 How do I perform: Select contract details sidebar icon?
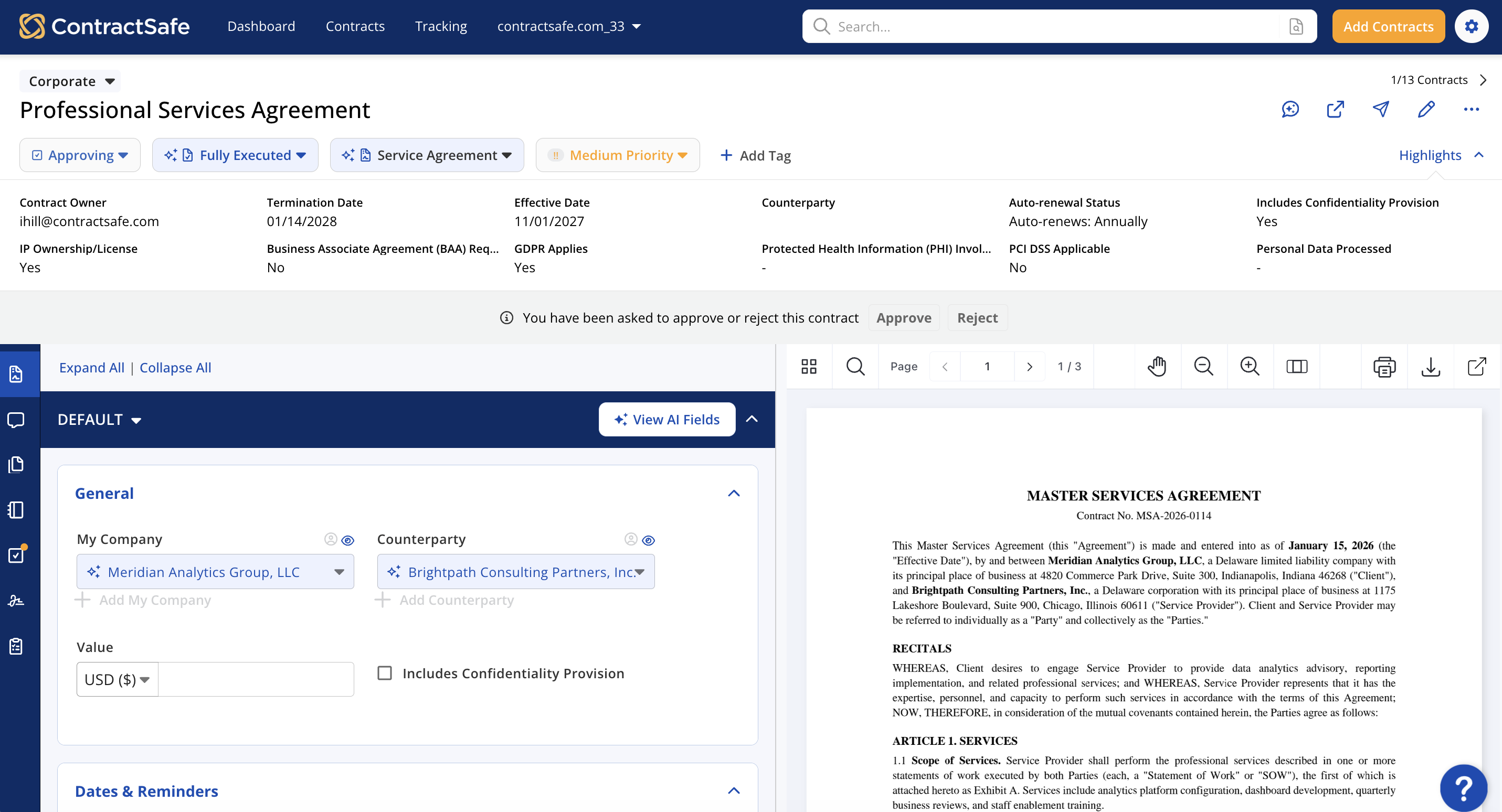[x=16, y=373]
